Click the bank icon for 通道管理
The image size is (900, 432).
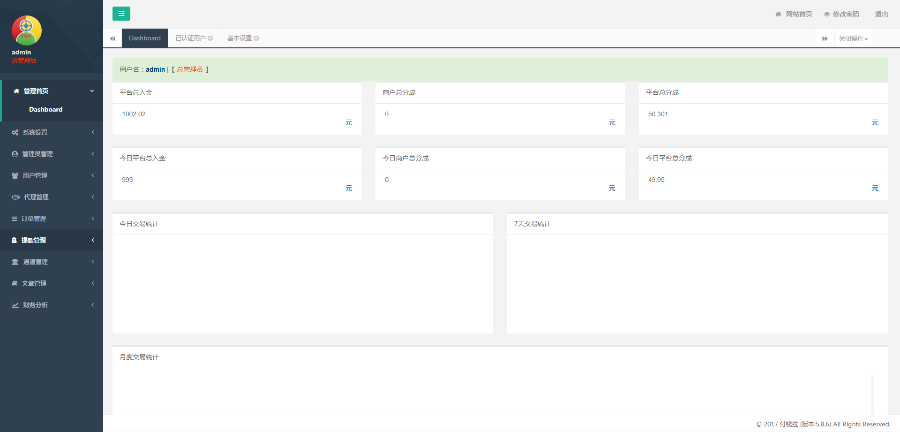[15, 262]
